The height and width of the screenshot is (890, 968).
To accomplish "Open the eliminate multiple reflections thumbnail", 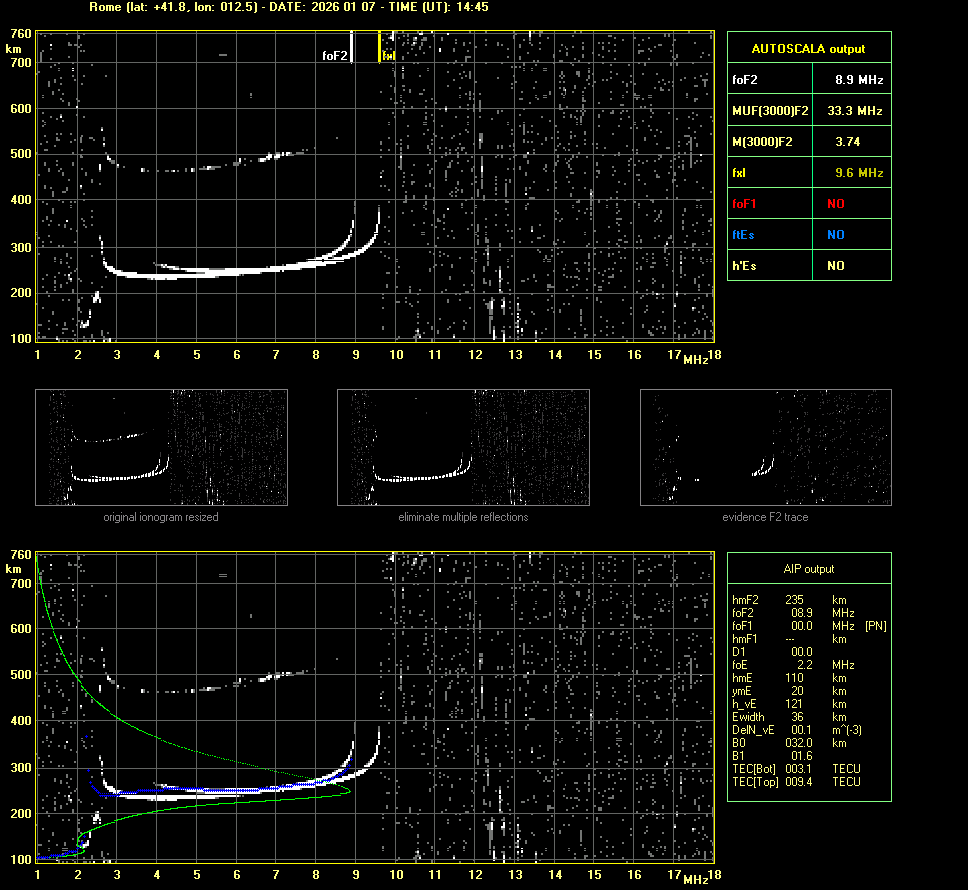I will point(463,447).
